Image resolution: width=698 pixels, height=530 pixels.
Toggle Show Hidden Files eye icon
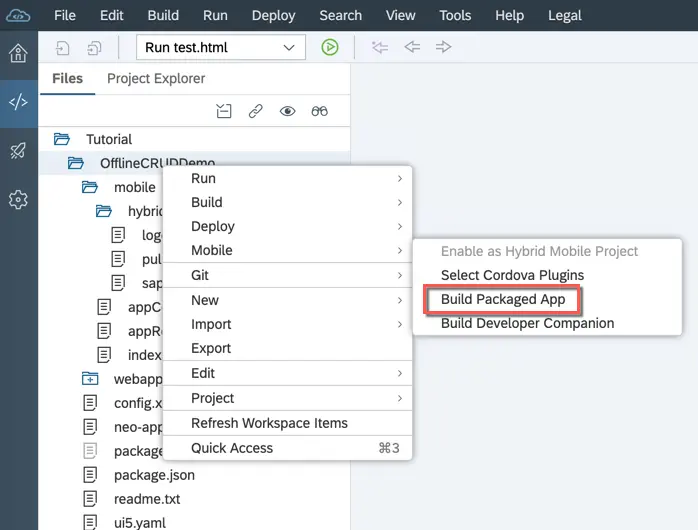point(288,111)
